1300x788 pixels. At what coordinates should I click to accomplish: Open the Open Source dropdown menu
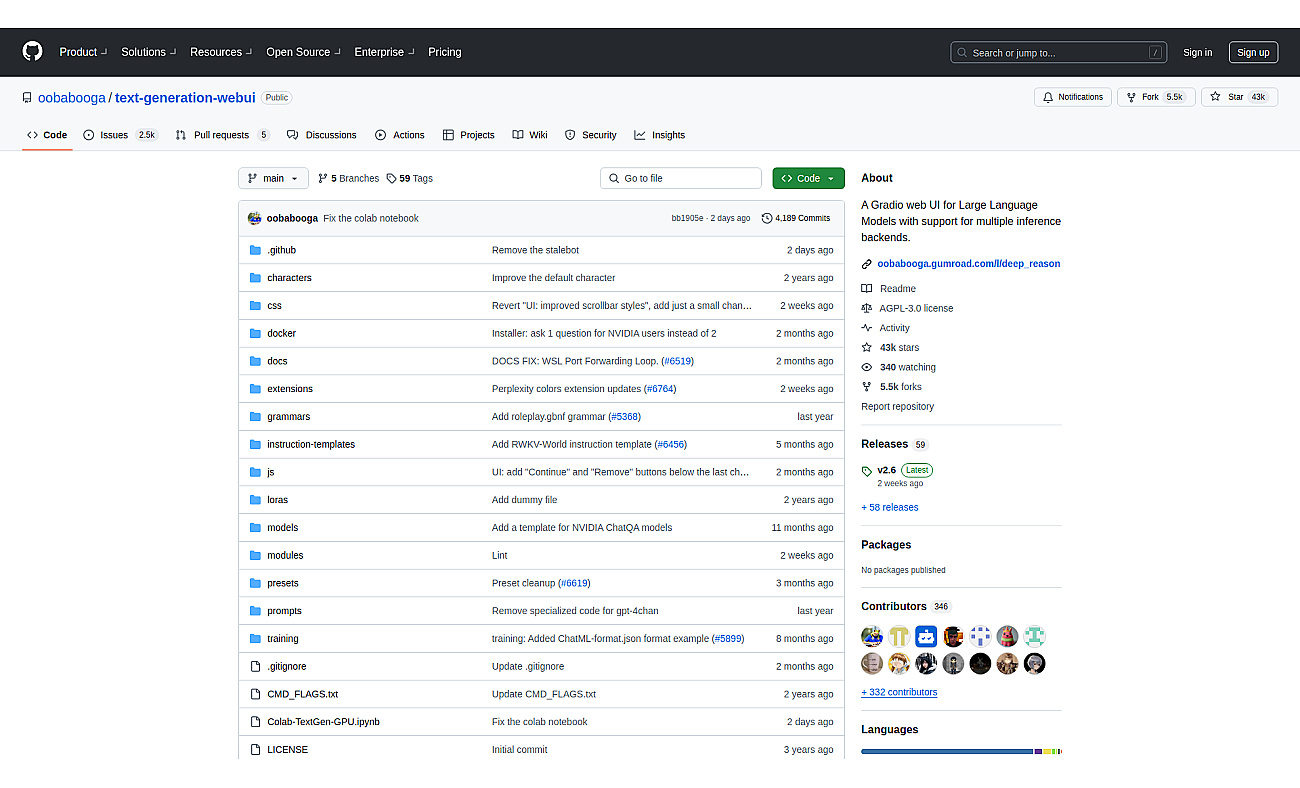(x=303, y=52)
